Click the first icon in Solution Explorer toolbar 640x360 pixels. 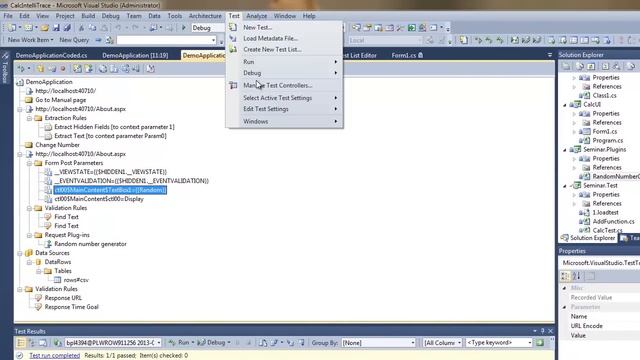(566, 66)
